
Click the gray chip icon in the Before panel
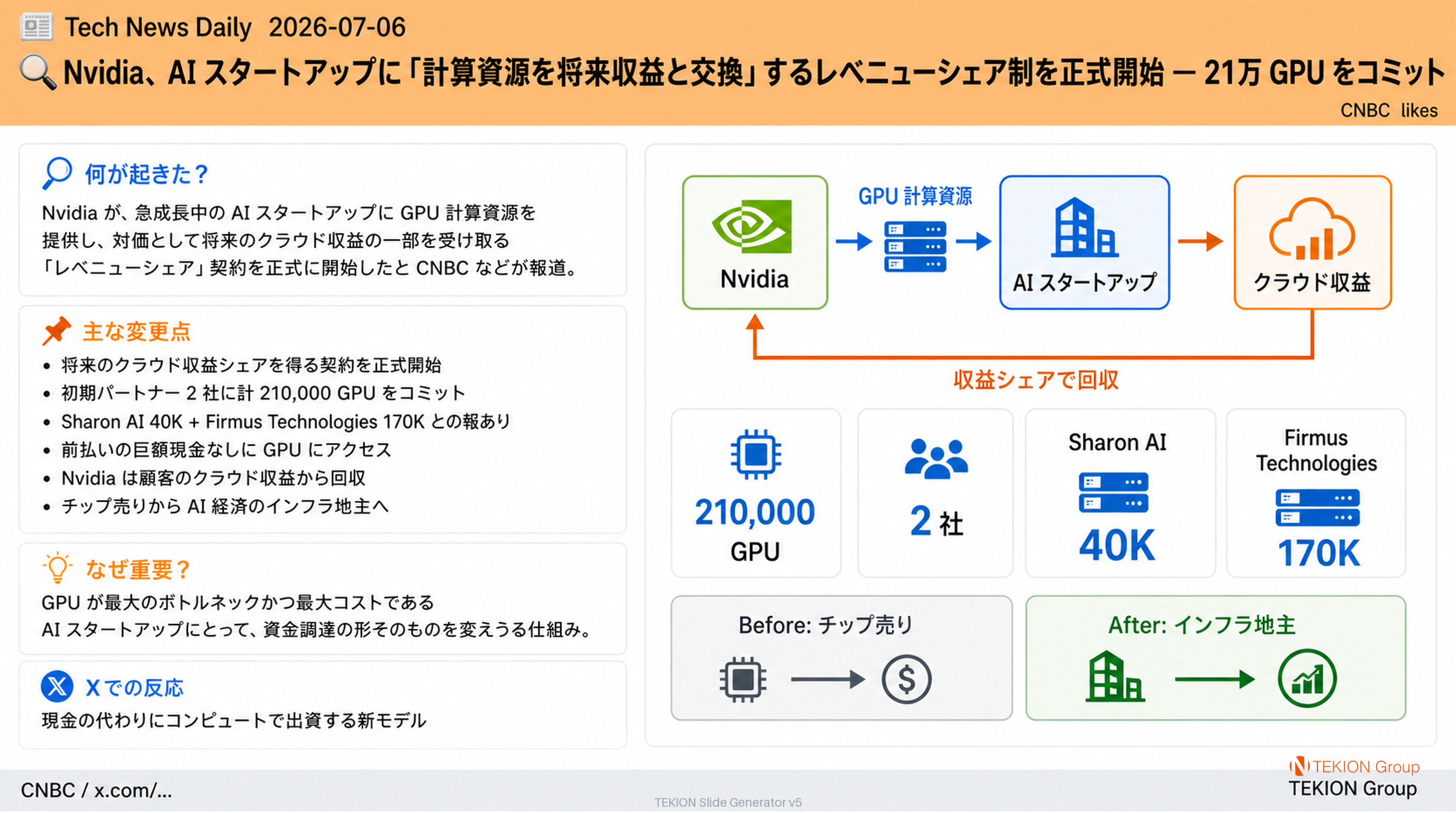click(x=743, y=679)
